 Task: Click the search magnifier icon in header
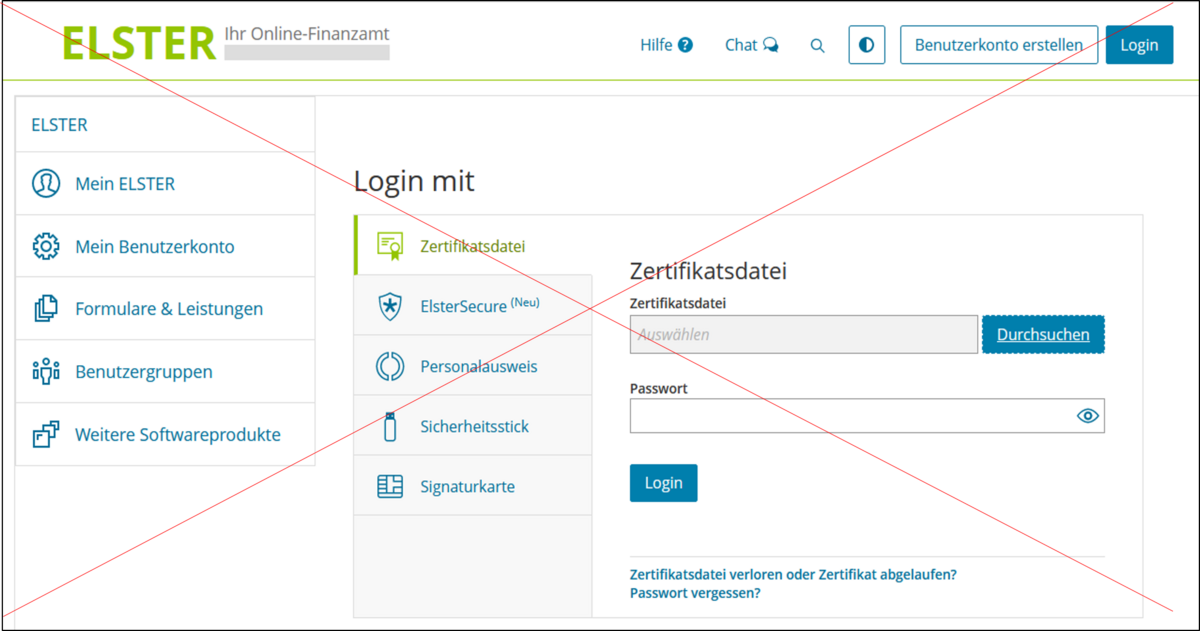point(817,46)
